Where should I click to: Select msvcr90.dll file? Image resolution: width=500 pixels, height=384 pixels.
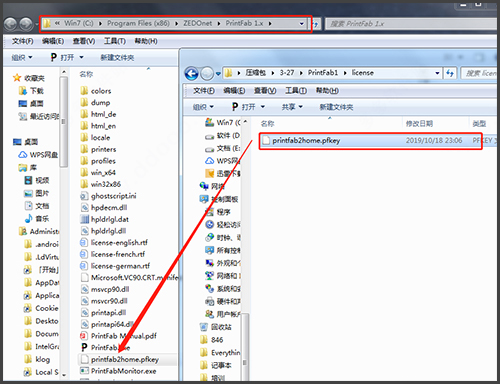tap(104, 301)
